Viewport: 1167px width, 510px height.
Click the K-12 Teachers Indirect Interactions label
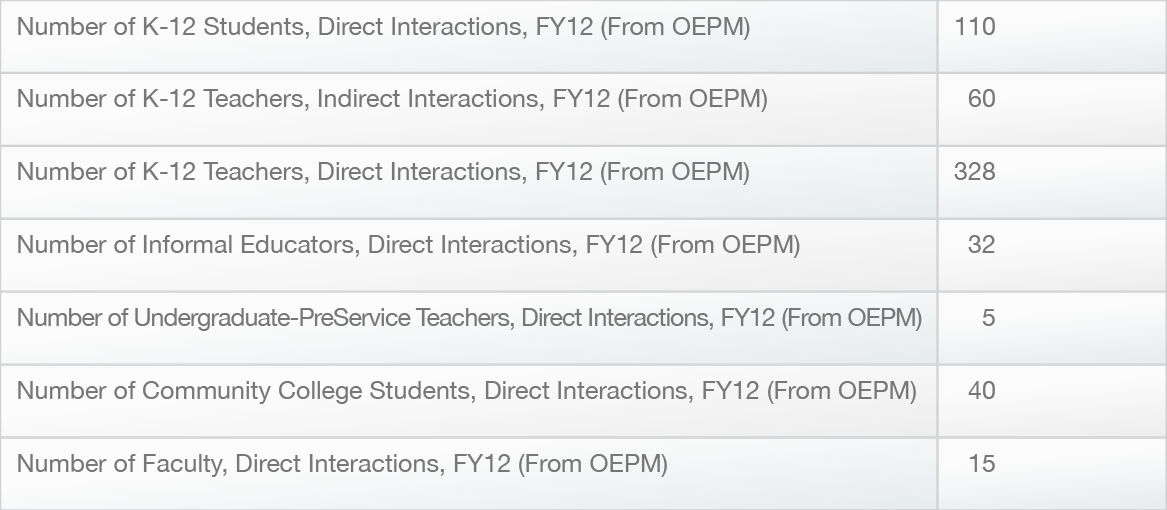tap(392, 99)
